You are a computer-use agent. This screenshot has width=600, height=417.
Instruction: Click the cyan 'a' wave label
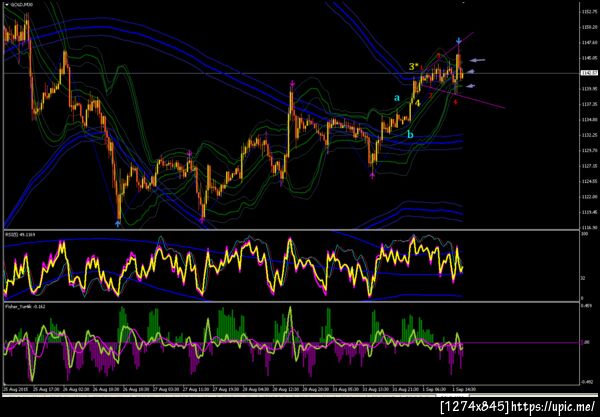point(397,98)
